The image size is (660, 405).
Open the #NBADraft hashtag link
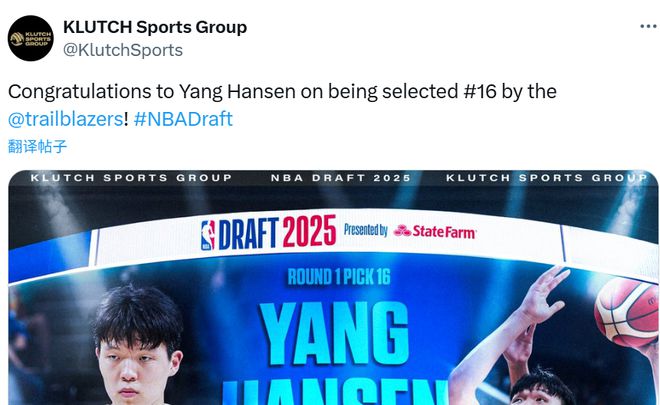(183, 119)
